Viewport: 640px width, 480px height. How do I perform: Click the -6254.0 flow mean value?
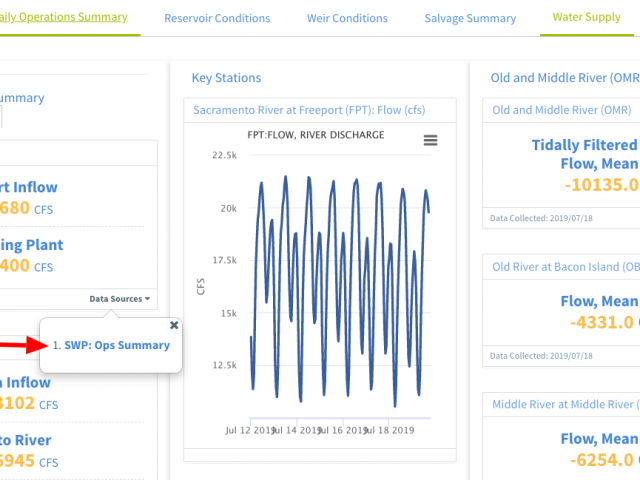(602, 460)
